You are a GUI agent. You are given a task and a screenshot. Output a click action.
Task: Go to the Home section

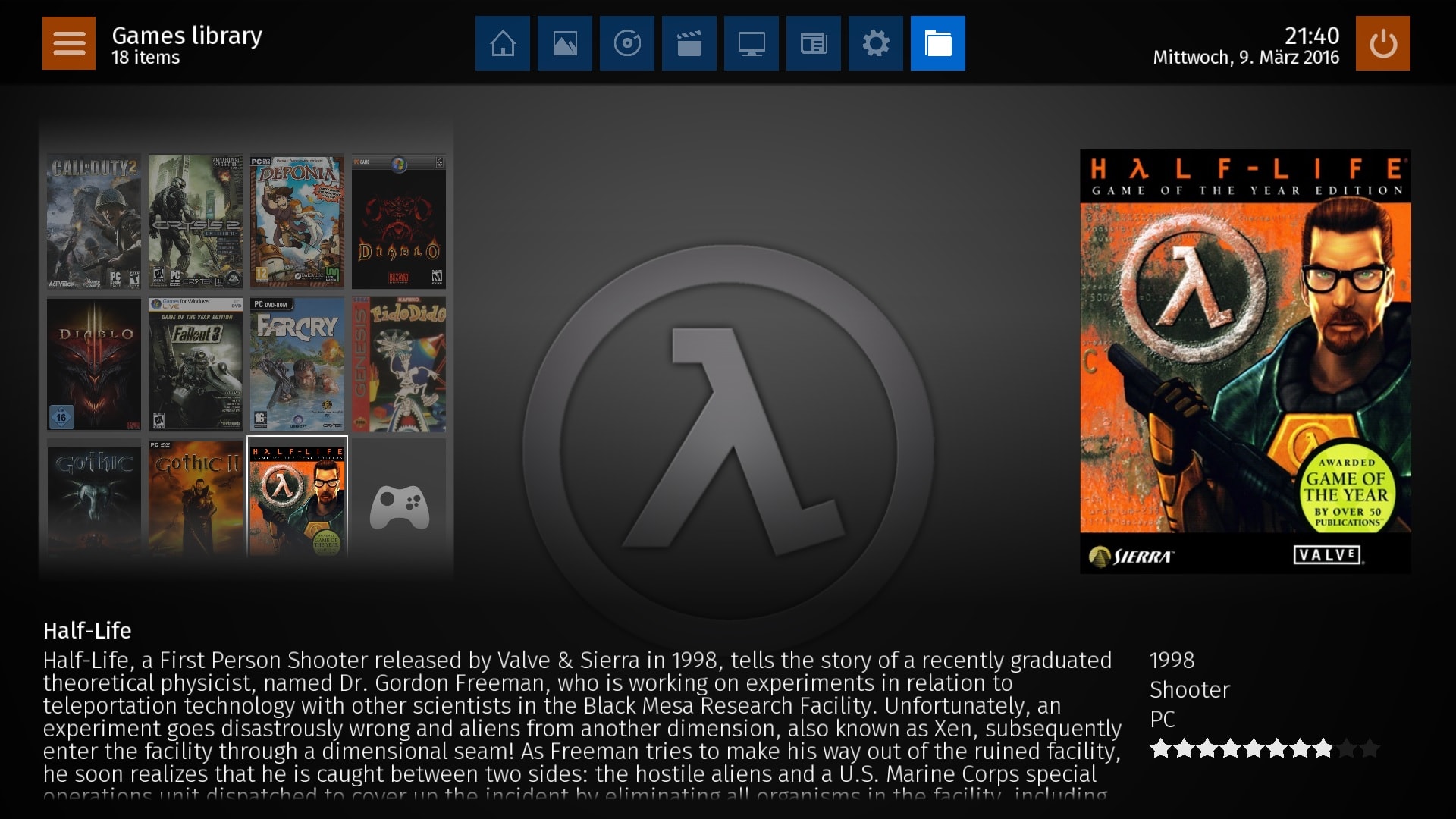click(503, 43)
